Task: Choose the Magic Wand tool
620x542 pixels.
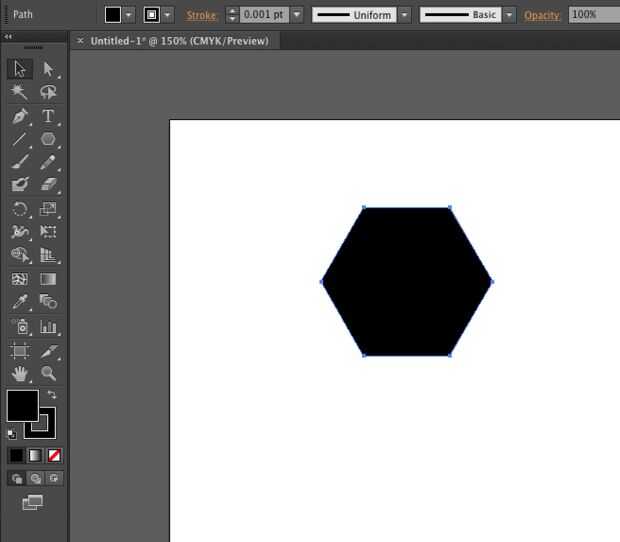Action: coord(20,92)
